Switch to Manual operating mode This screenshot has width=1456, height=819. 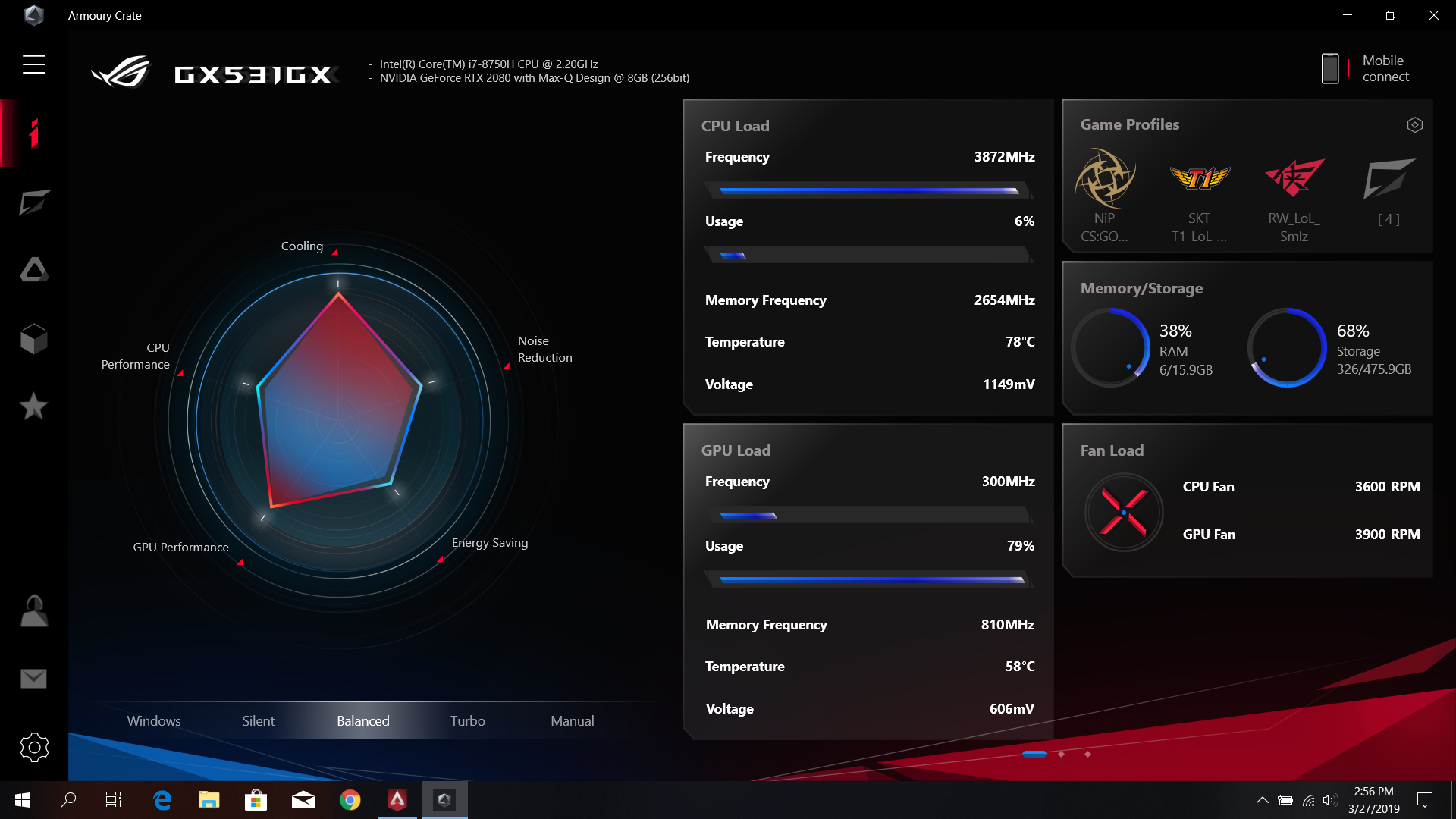coord(573,721)
